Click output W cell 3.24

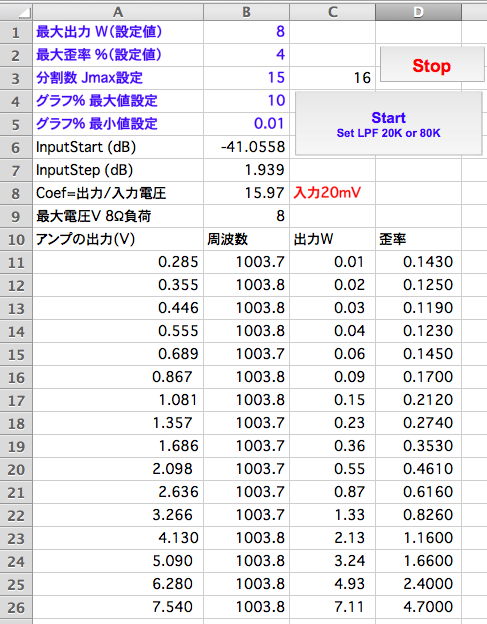click(332, 562)
